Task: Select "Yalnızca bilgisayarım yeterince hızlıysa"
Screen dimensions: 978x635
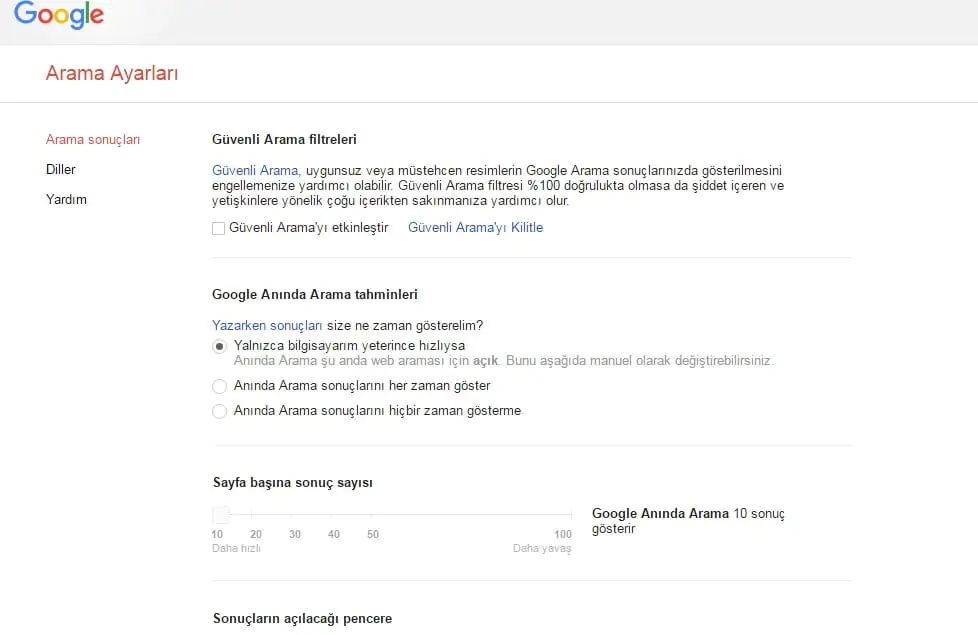Action: tap(219, 346)
